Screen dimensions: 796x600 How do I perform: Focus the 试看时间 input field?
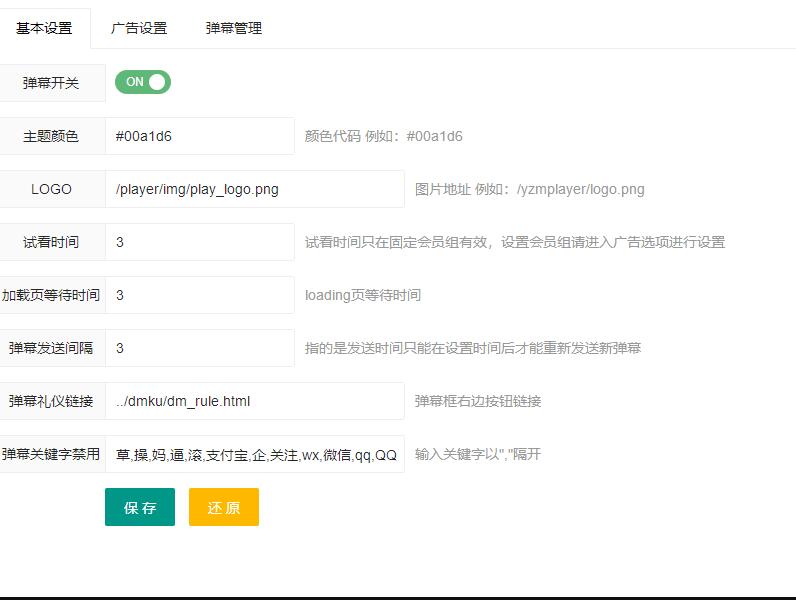click(x=200, y=242)
